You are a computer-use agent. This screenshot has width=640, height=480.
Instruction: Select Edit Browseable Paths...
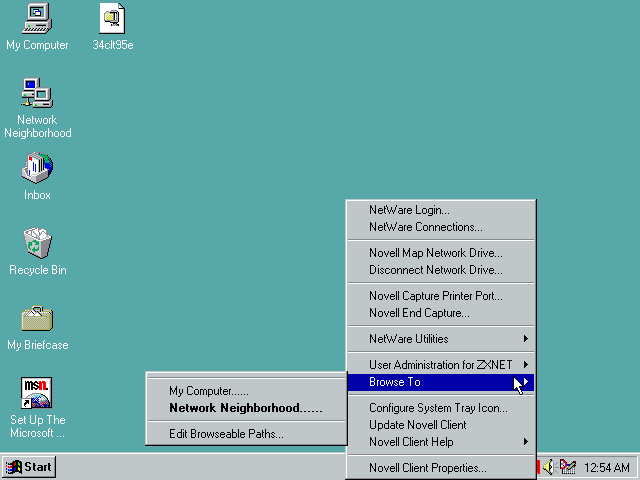click(246, 434)
